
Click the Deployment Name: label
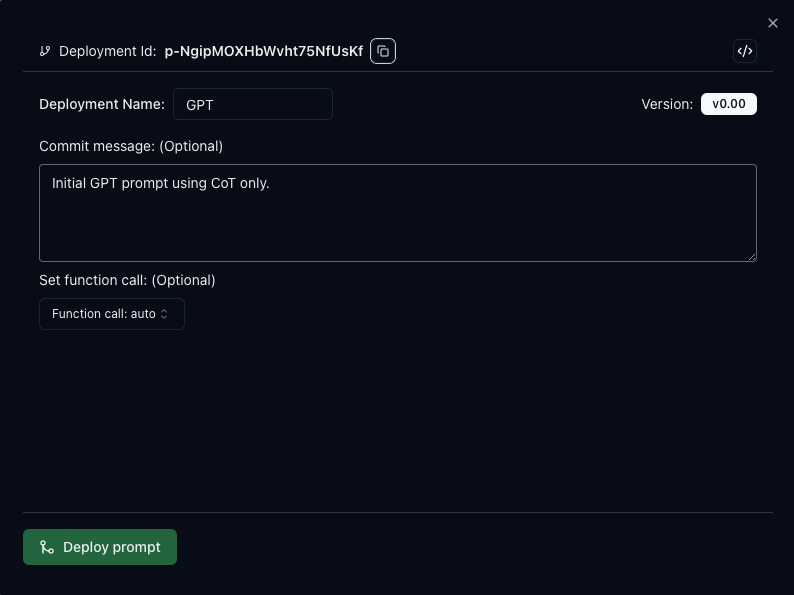coord(102,104)
